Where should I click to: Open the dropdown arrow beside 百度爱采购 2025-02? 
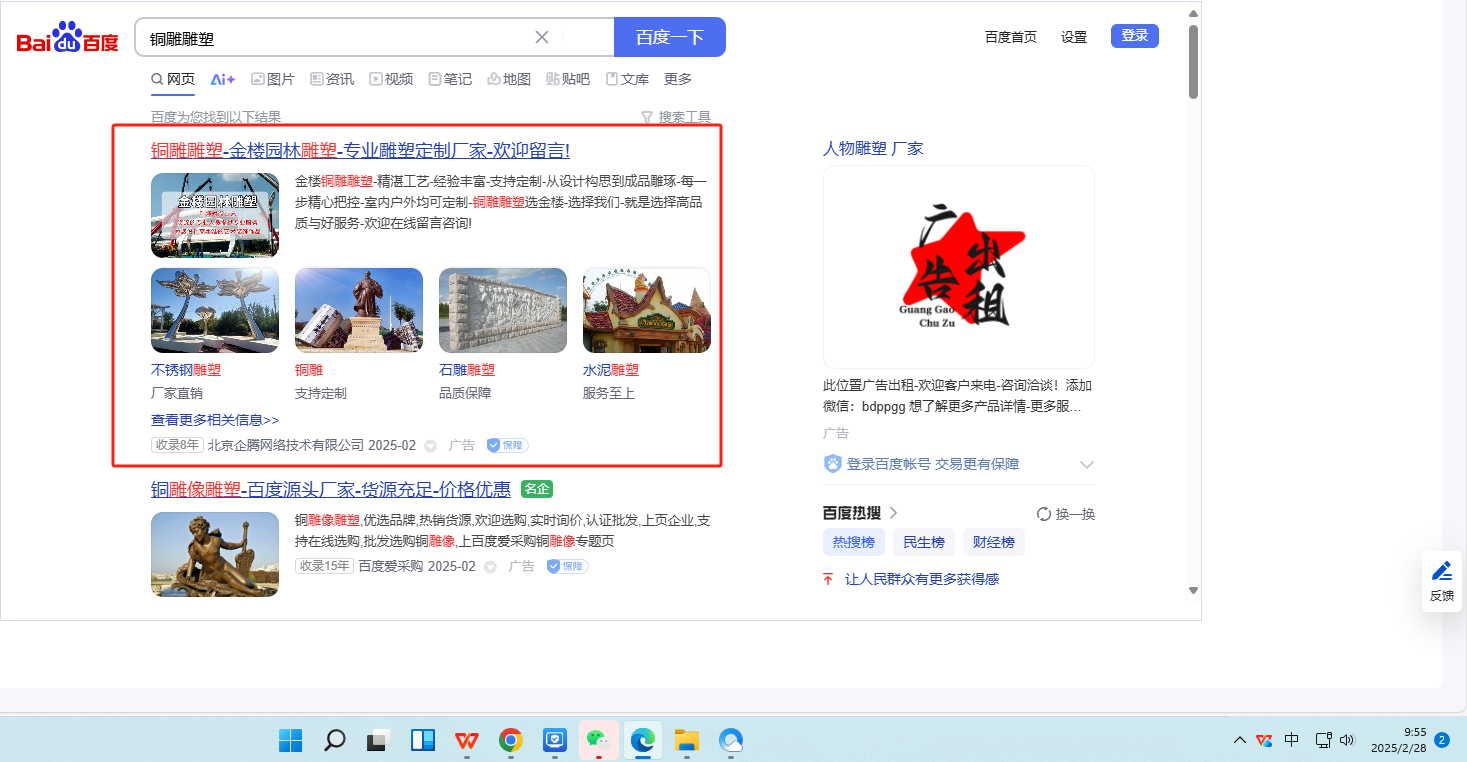click(x=490, y=567)
